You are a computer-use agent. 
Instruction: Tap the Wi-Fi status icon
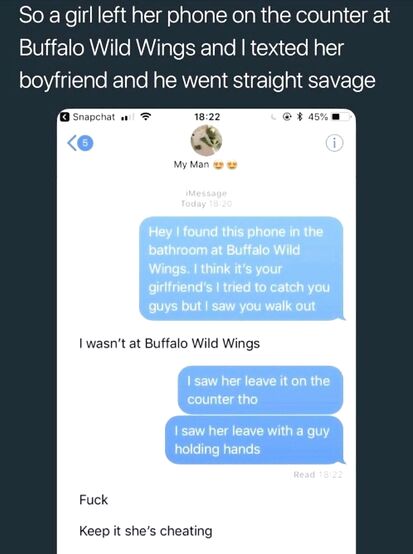(146, 117)
